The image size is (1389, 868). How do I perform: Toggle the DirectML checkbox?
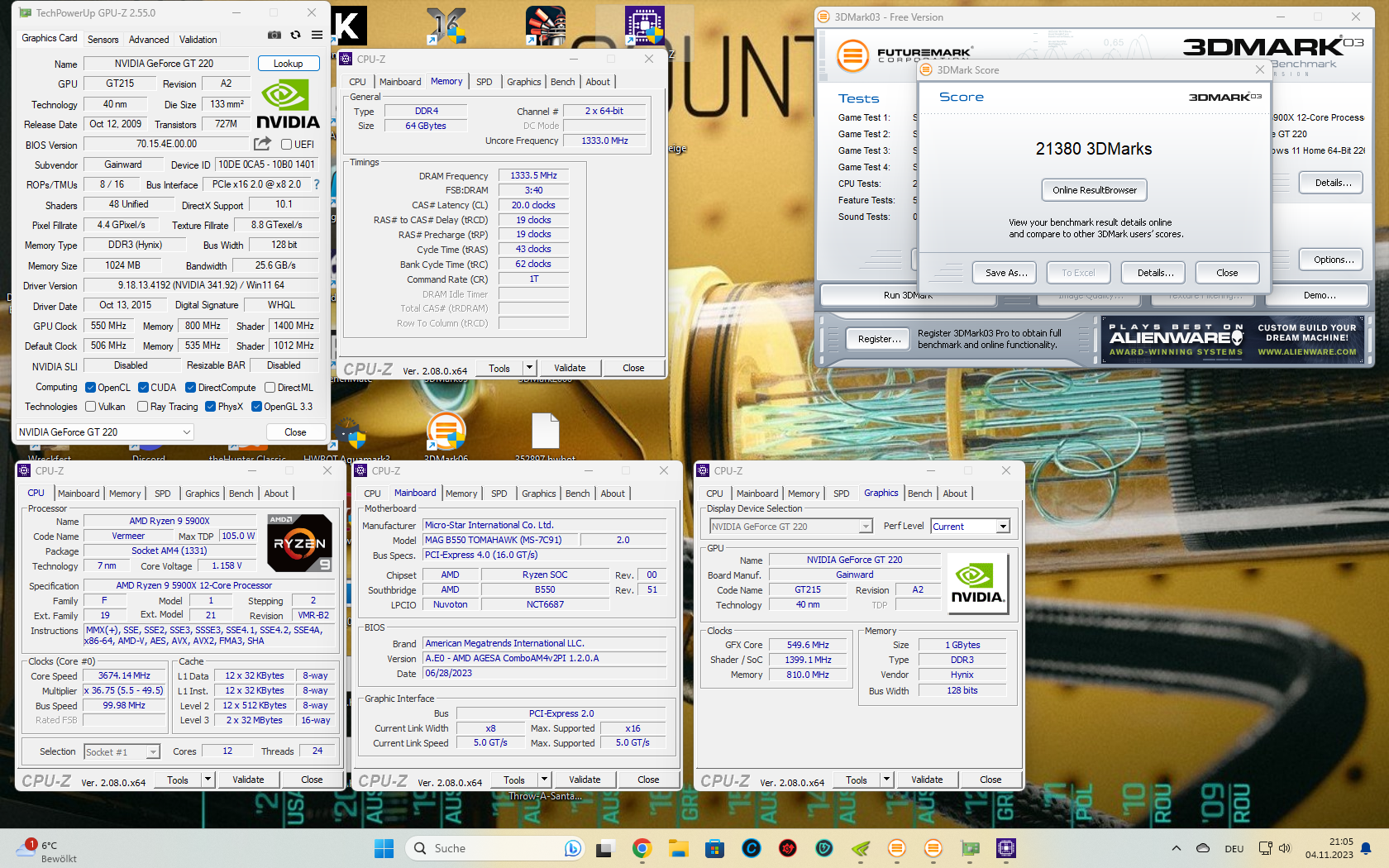270,387
